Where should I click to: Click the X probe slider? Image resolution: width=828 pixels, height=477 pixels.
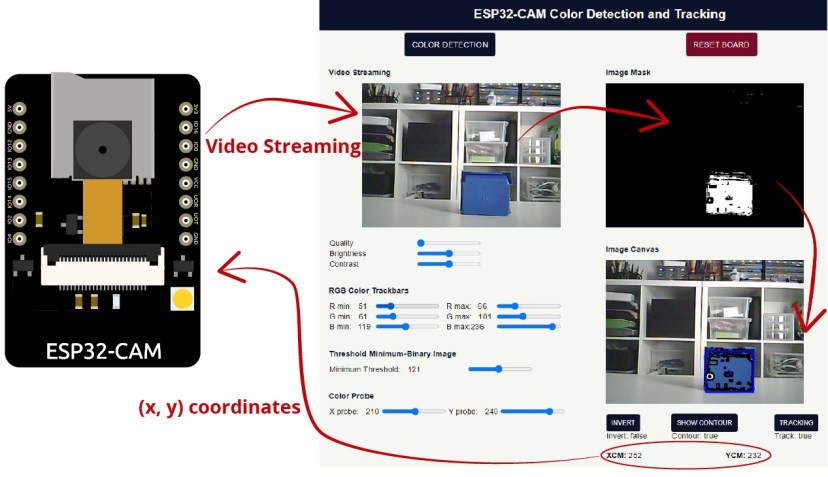(x=415, y=411)
